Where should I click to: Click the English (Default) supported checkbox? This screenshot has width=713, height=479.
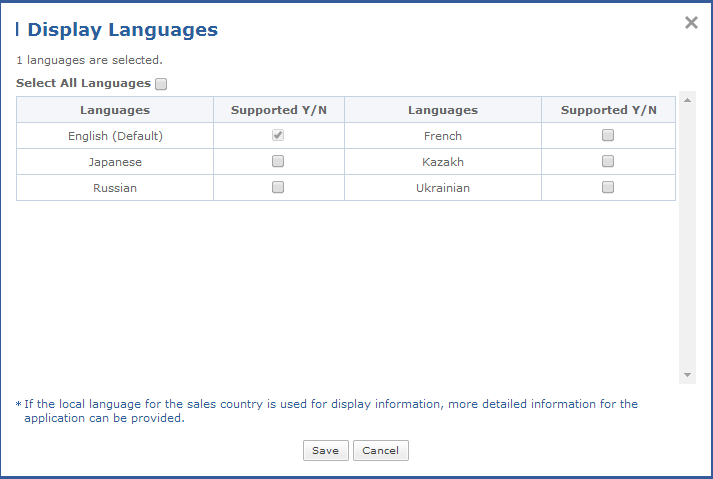278,136
